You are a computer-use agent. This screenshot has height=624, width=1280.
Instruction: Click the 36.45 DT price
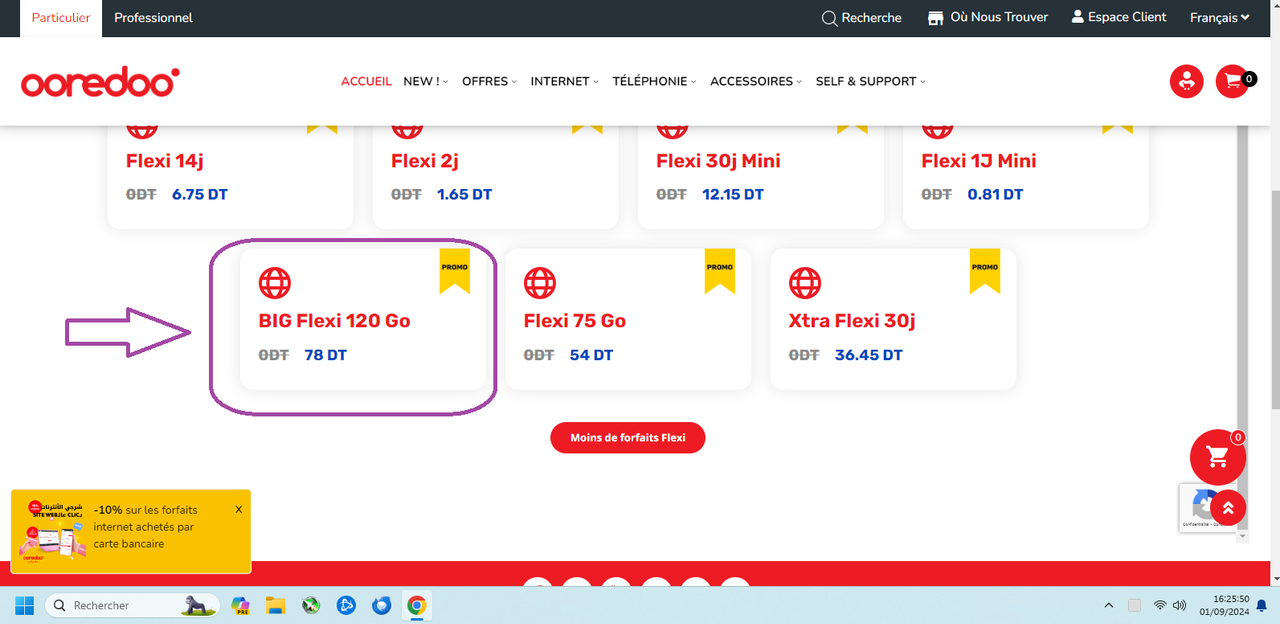tap(869, 355)
